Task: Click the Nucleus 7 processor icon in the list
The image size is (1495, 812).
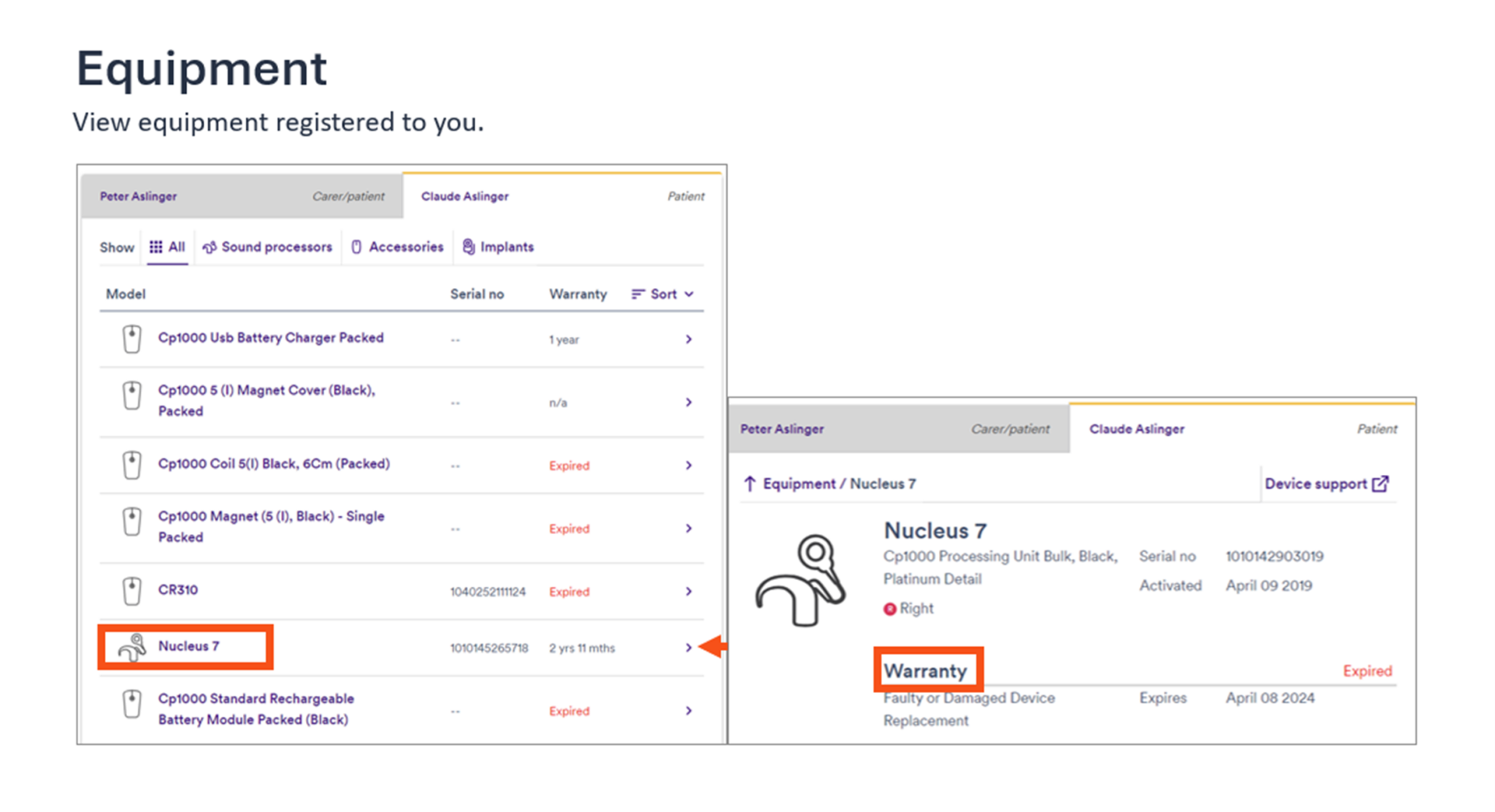Action: 131,647
